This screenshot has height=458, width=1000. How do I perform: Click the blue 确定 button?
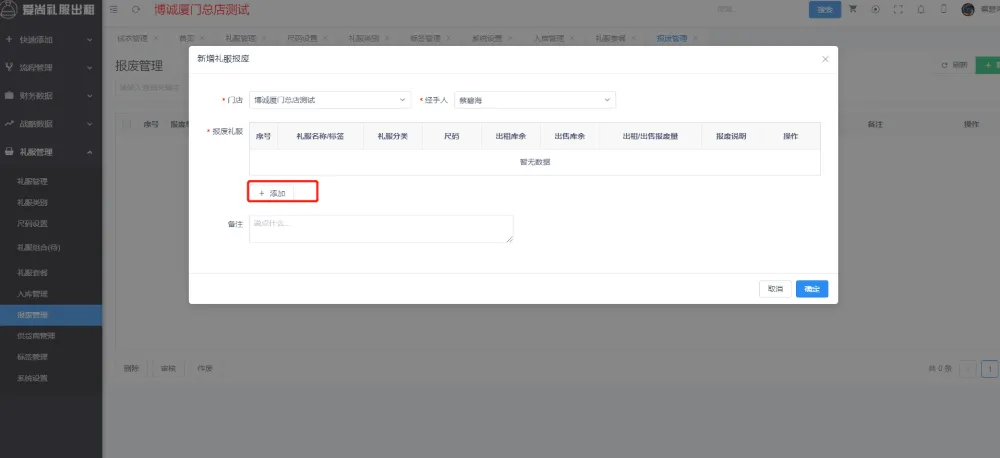(x=811, y=289)
